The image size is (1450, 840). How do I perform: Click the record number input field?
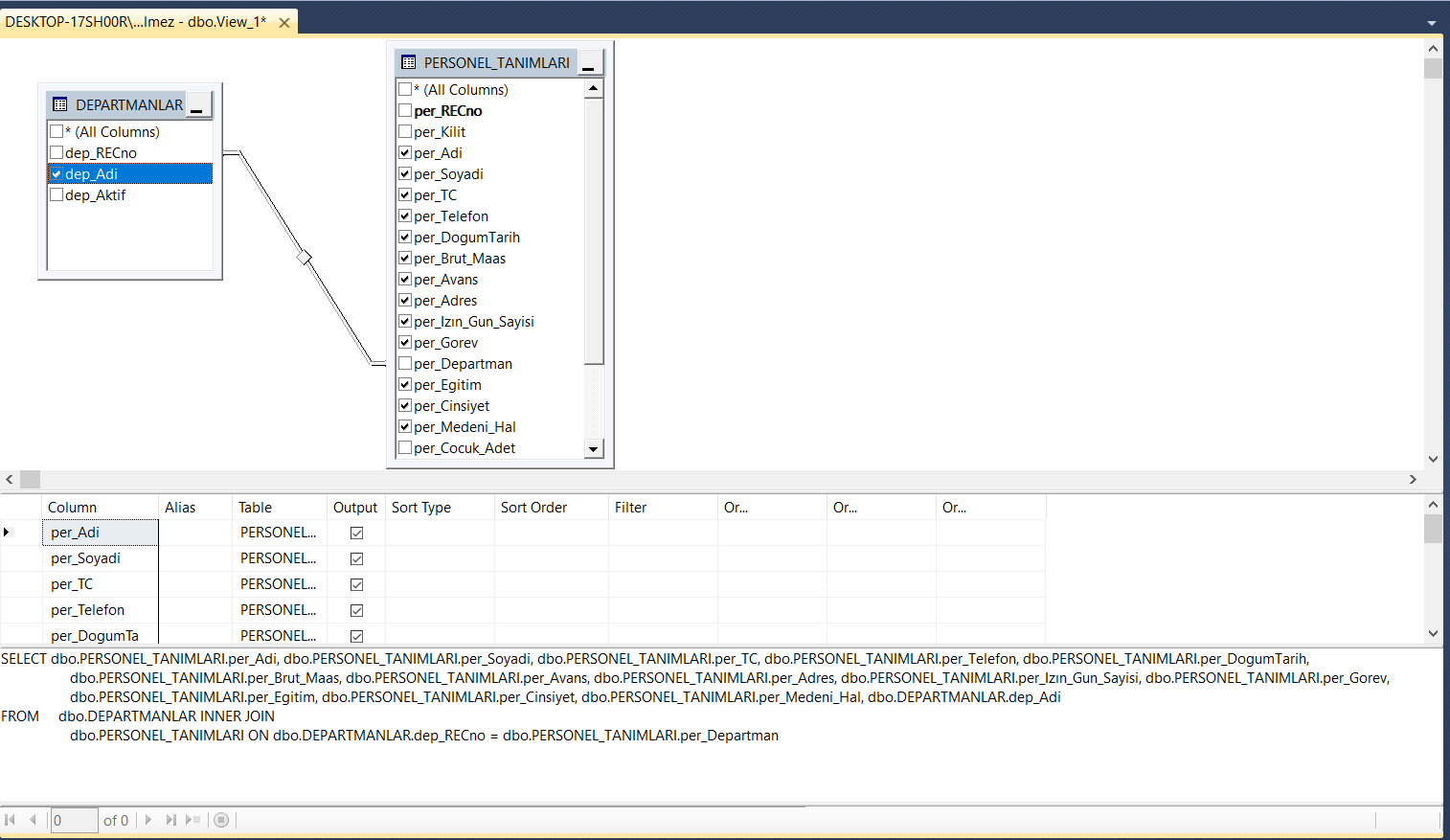[x=74, y=820]
